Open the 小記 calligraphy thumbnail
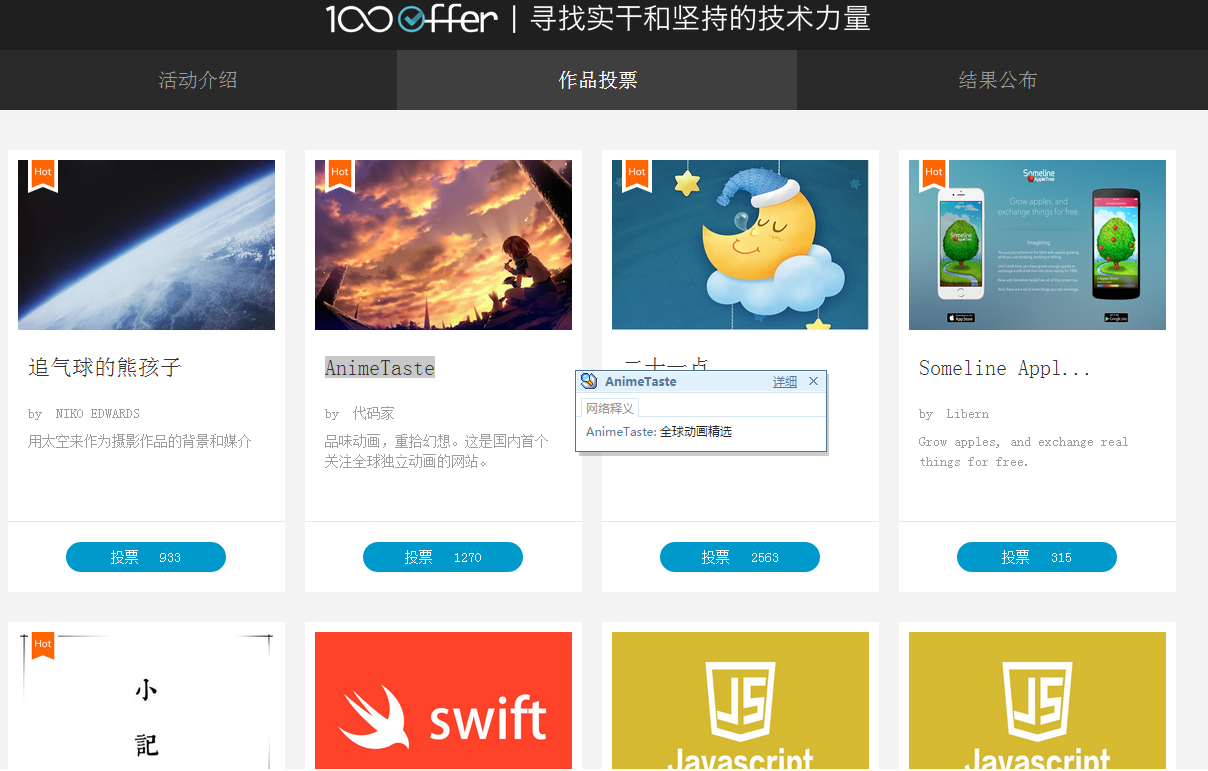The image size is (1208, 771). point(146,701)
